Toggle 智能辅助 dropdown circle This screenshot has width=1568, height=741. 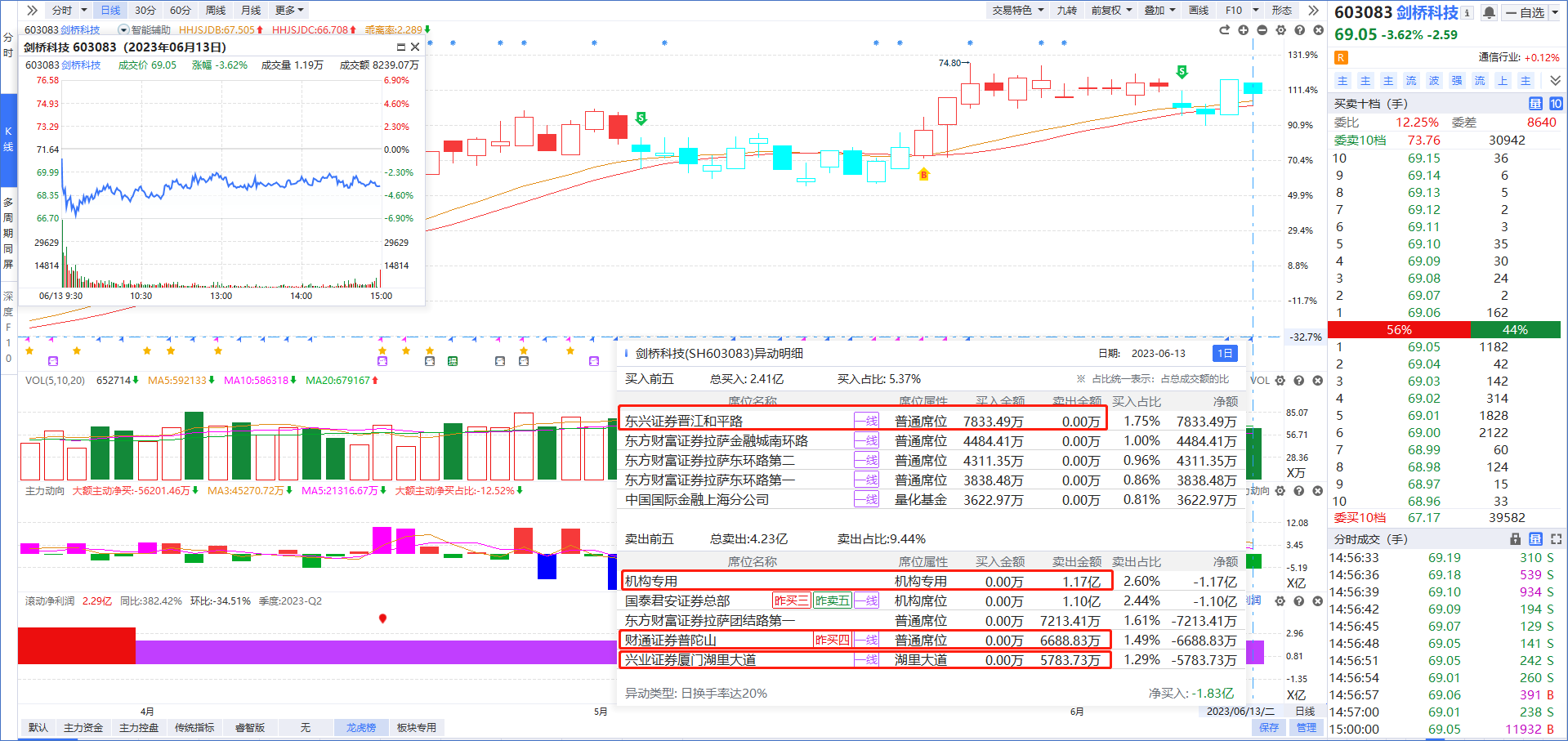click(124, 30)
